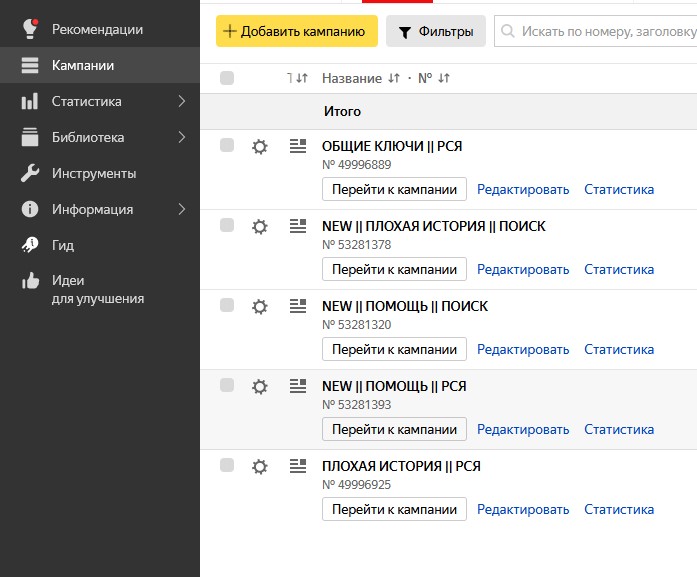
Task: Open gear settings for NEW || ПОМОЩЬ || ПОИСК
Action: 260,307
